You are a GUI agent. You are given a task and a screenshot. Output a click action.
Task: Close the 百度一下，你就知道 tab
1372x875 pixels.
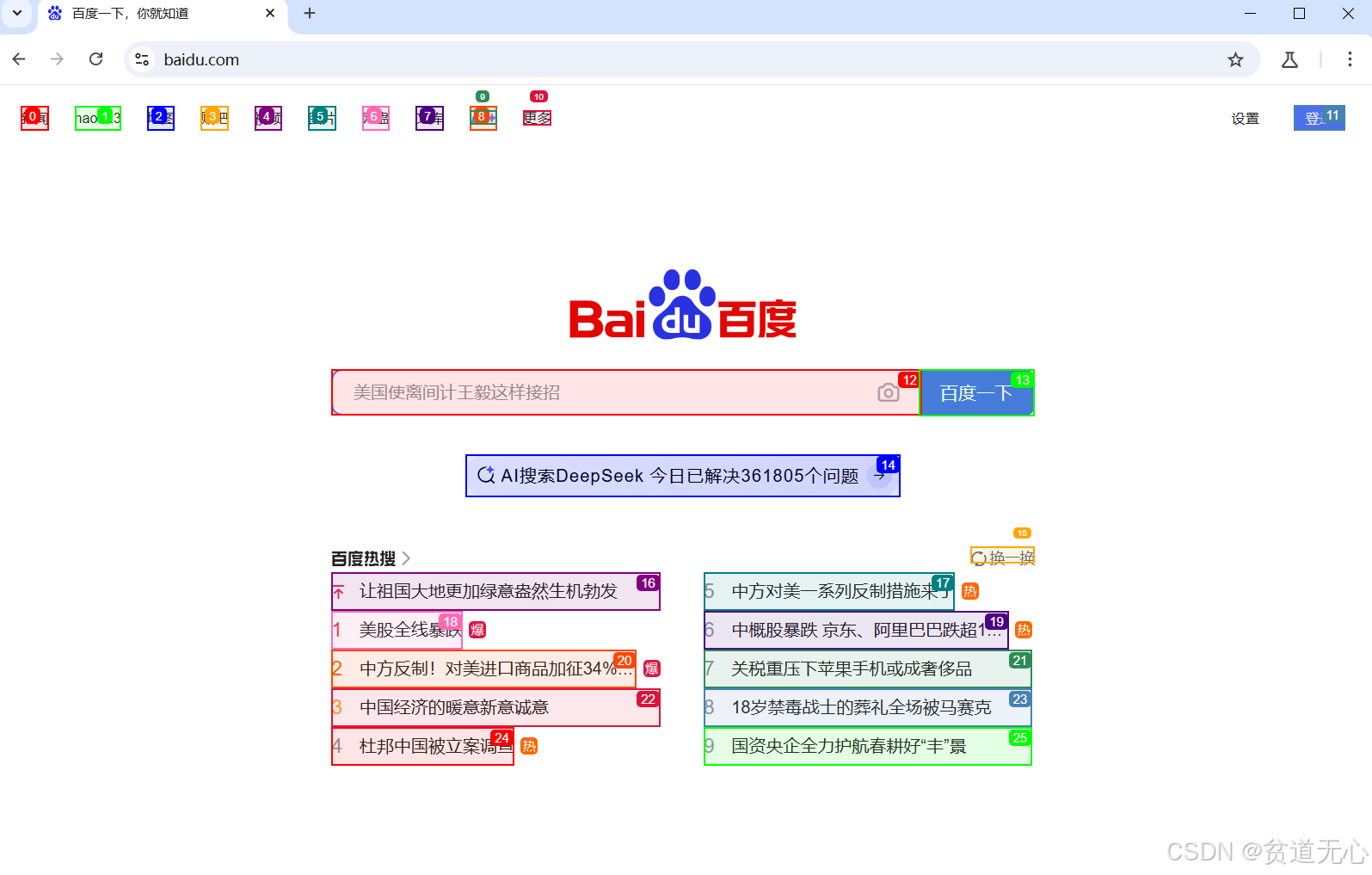[x=270, y=13]
